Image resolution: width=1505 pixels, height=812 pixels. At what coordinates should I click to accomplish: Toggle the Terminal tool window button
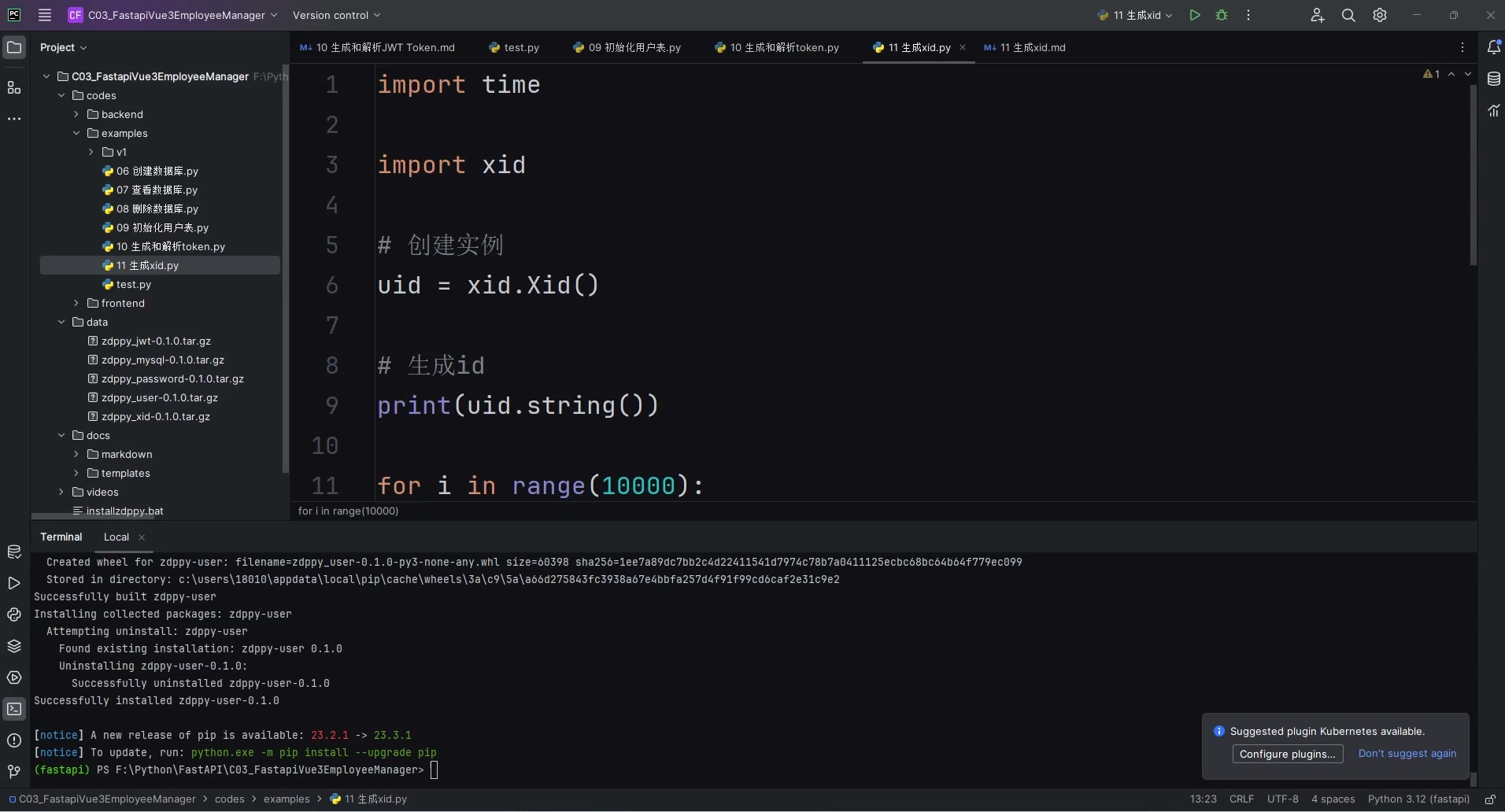tap(14, 709)
